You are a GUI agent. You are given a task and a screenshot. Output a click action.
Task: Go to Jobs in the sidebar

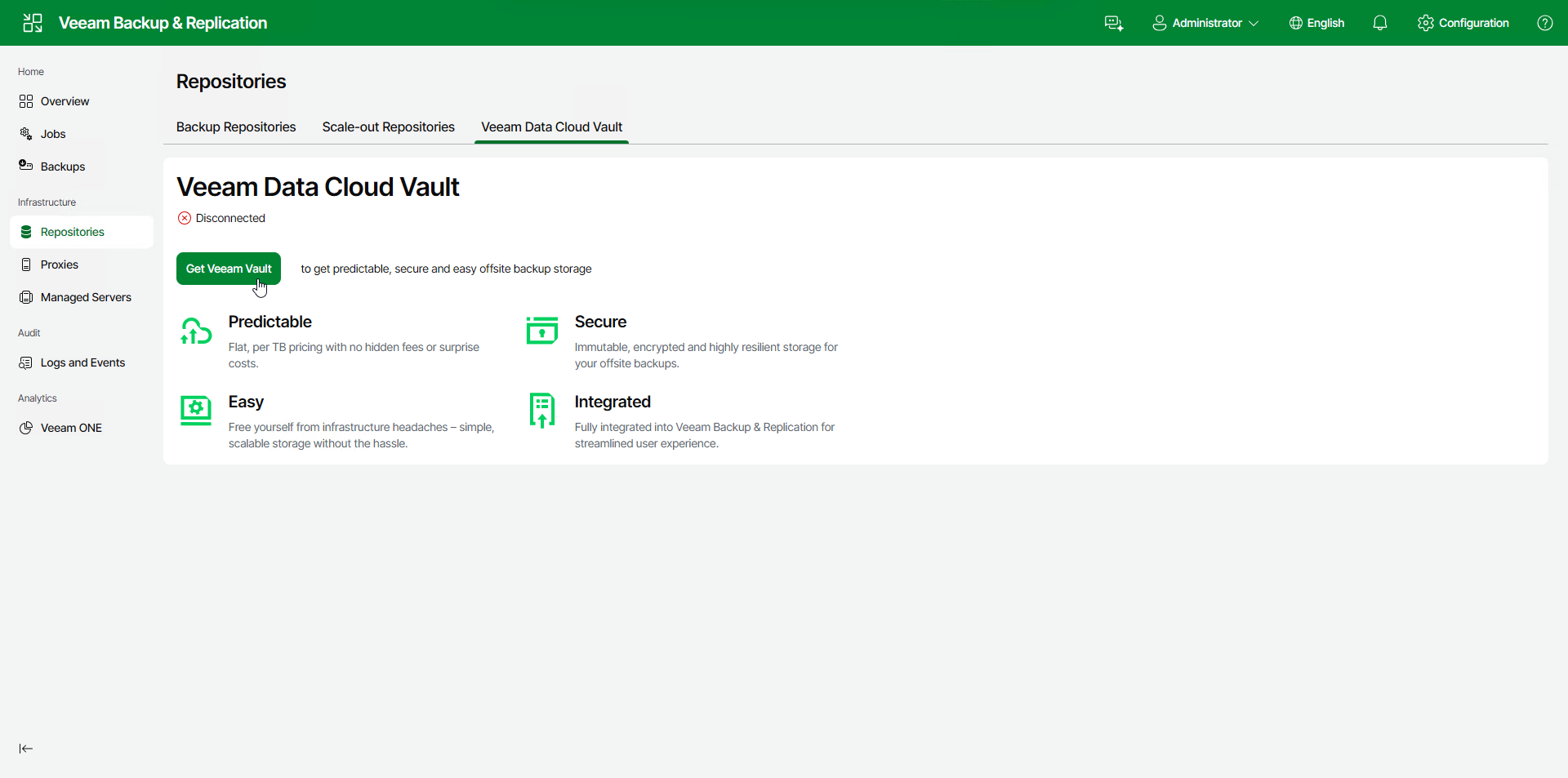click(82, 134)
